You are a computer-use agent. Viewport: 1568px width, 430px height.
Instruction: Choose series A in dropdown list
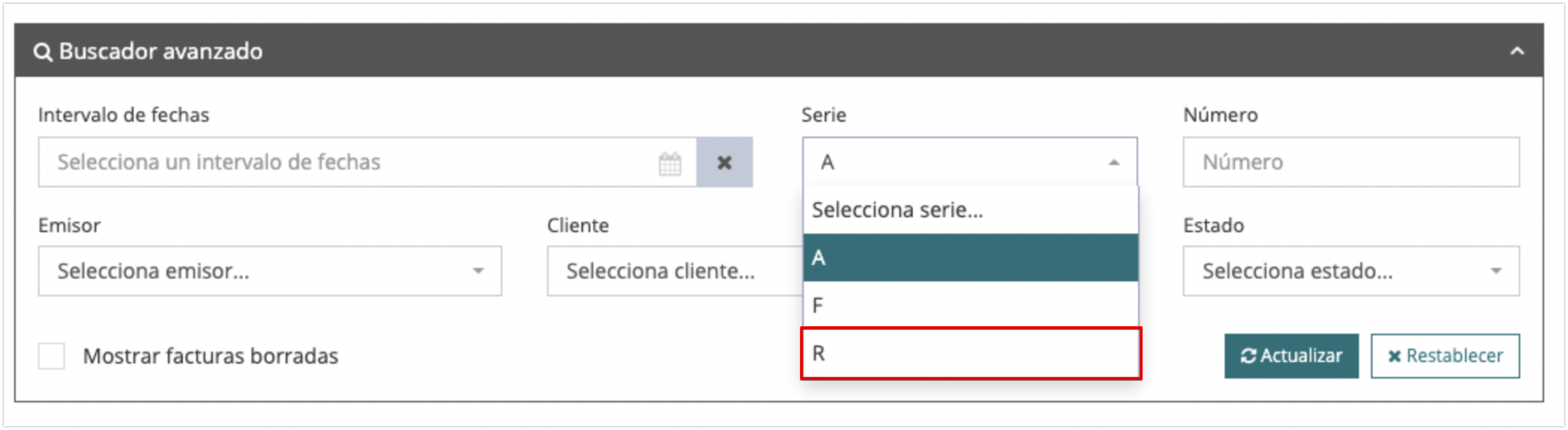pos(970,258)
